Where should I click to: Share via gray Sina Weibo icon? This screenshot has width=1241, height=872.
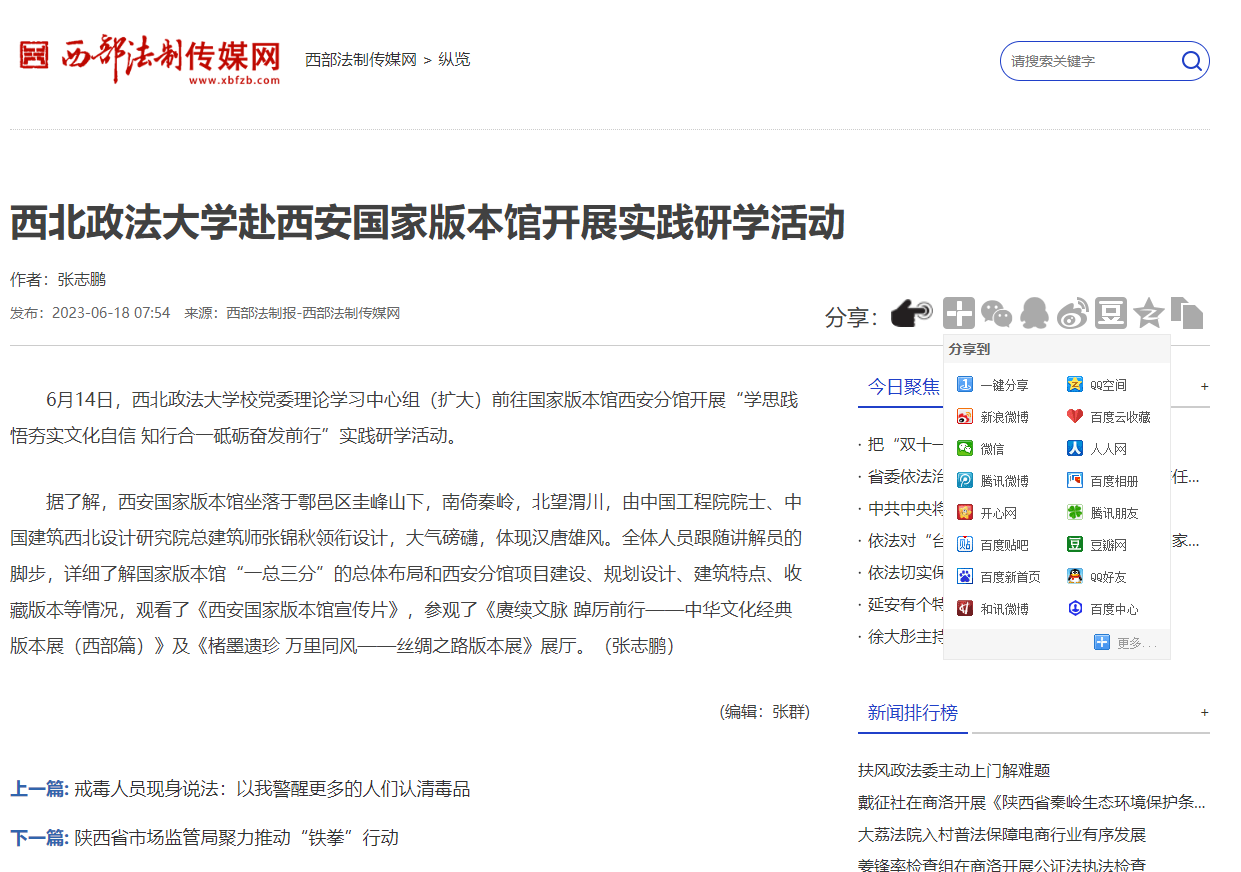pyautogui.click(x=1072, y=314)
